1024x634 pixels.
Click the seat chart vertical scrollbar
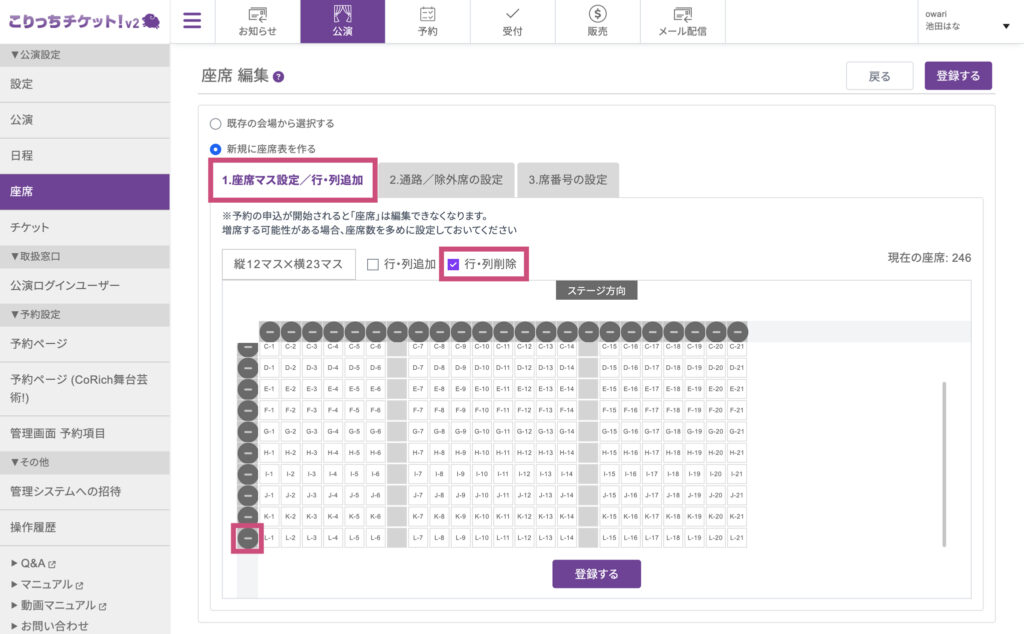click(944, 464)
